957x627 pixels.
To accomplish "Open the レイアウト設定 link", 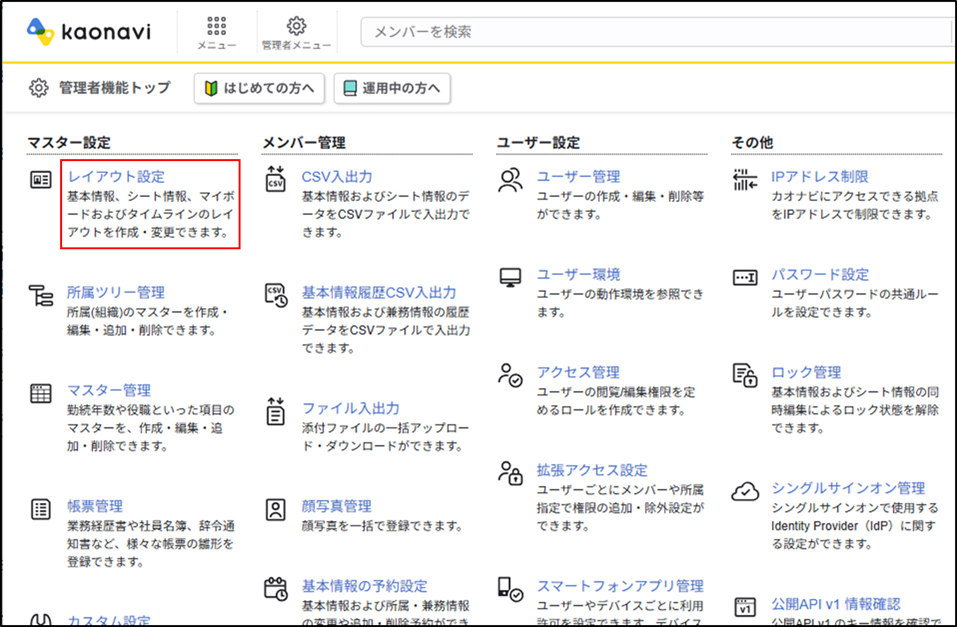I will [x=116, y=176].
